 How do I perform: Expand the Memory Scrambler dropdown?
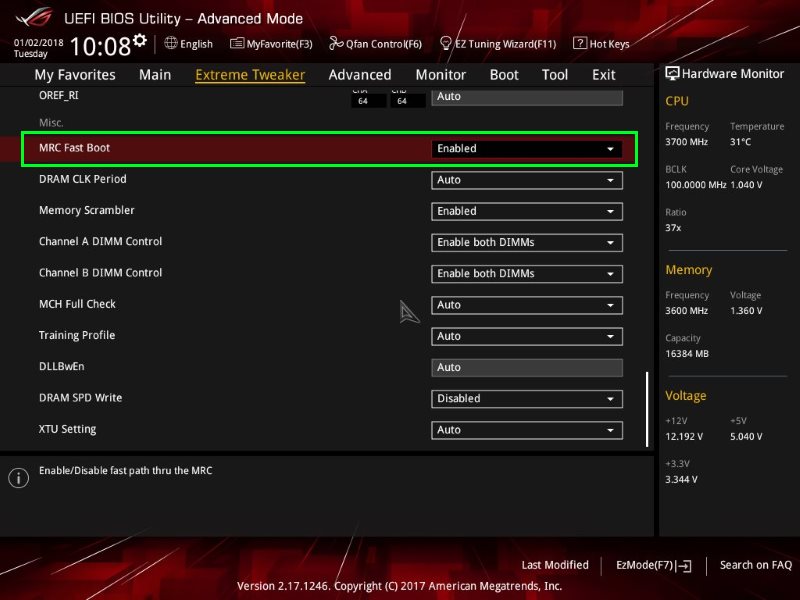[x=527, y=211]
